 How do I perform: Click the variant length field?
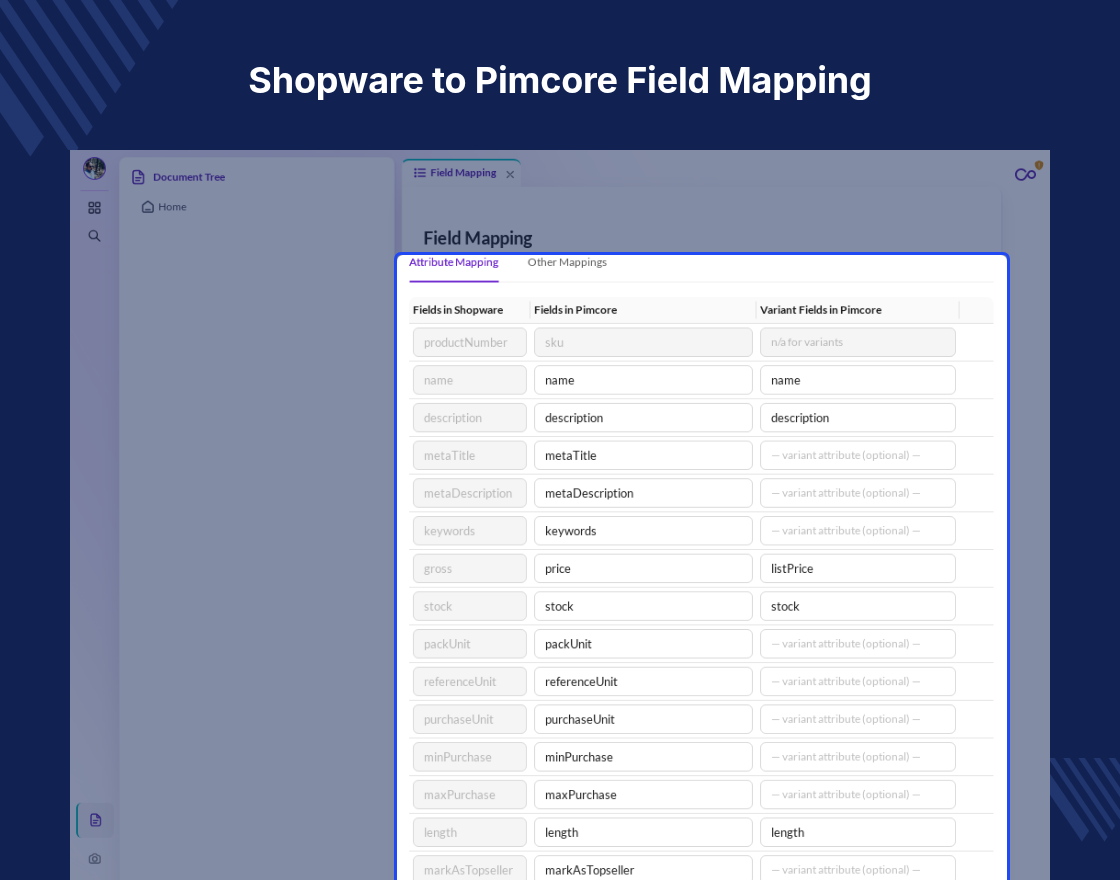(x=857, y=833)
